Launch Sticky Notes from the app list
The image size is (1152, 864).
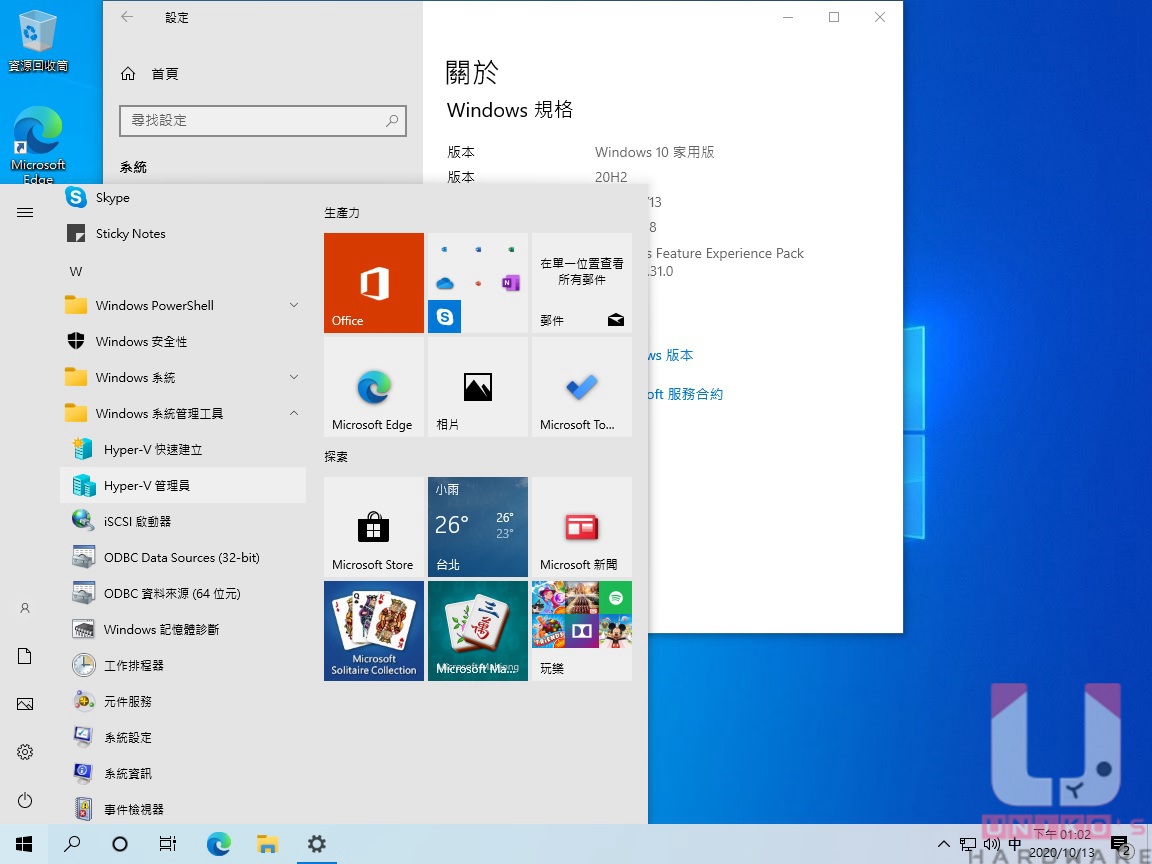[x=182, y=234]
